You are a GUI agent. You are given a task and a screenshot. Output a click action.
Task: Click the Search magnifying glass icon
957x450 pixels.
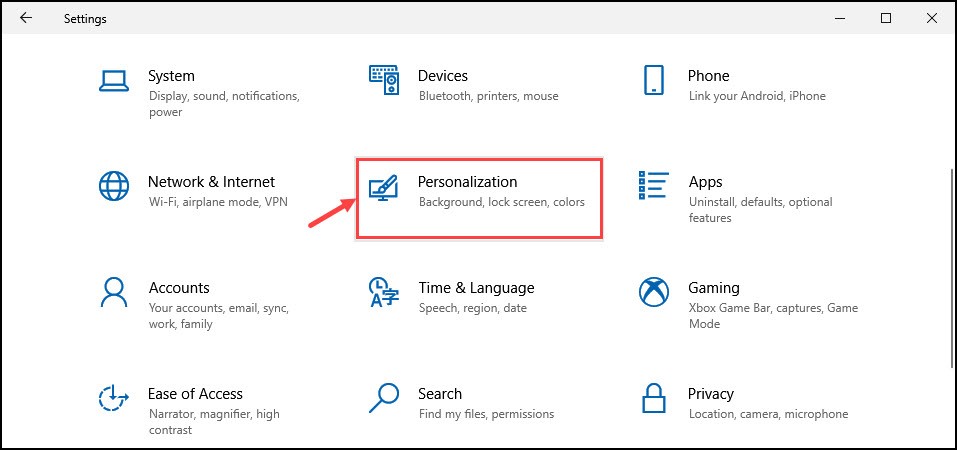click(384, 398)
